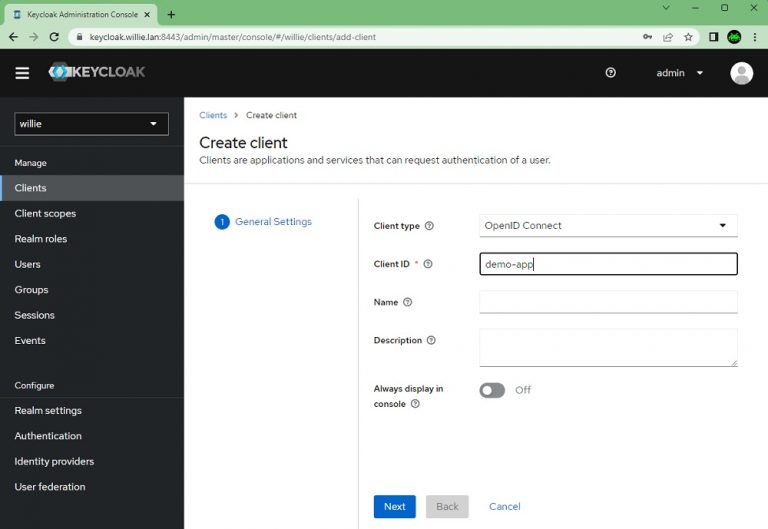Show help for Client type

click(429, 226)
